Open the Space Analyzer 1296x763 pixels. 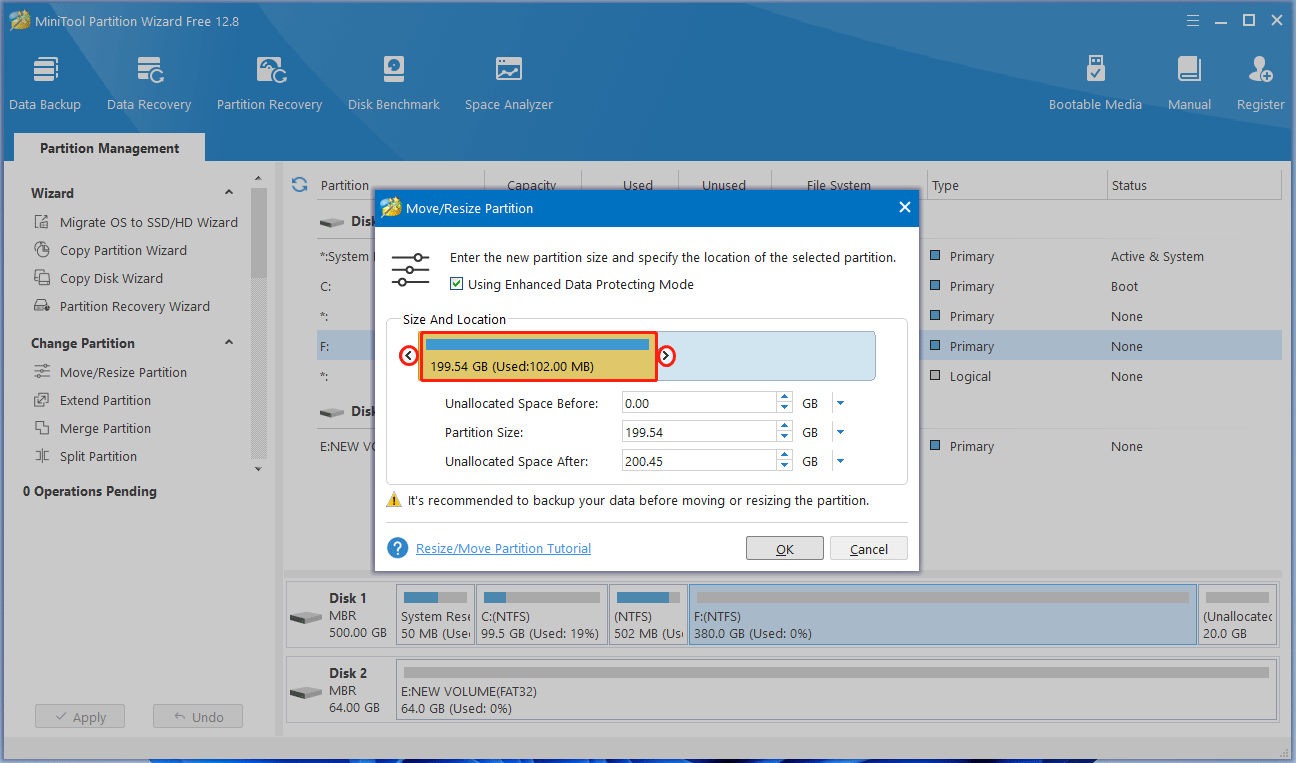pyautogui.click(x=508, y=82)
